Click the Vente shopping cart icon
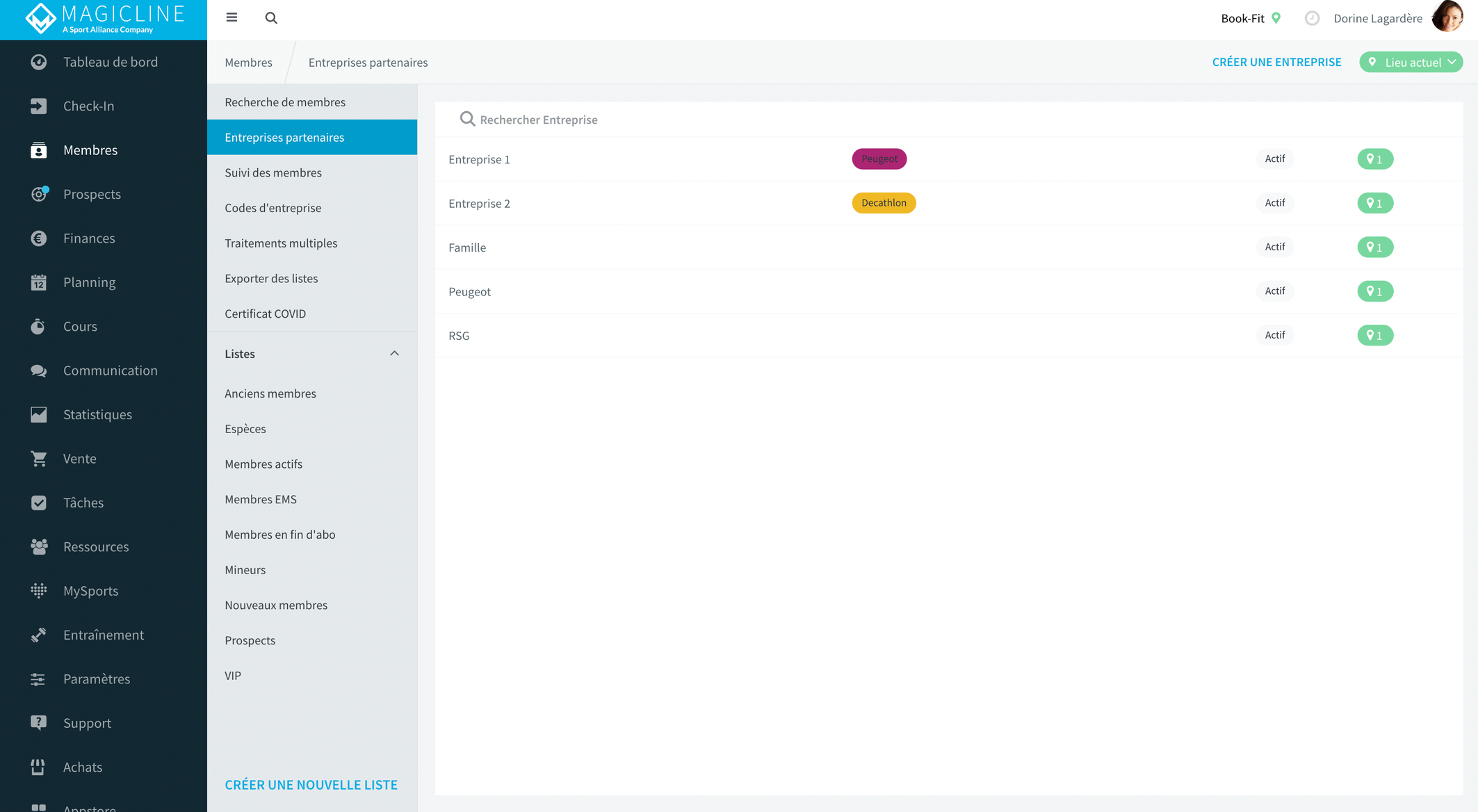The height and width of the screenshot is (812, 1478). tap(39, 459)
